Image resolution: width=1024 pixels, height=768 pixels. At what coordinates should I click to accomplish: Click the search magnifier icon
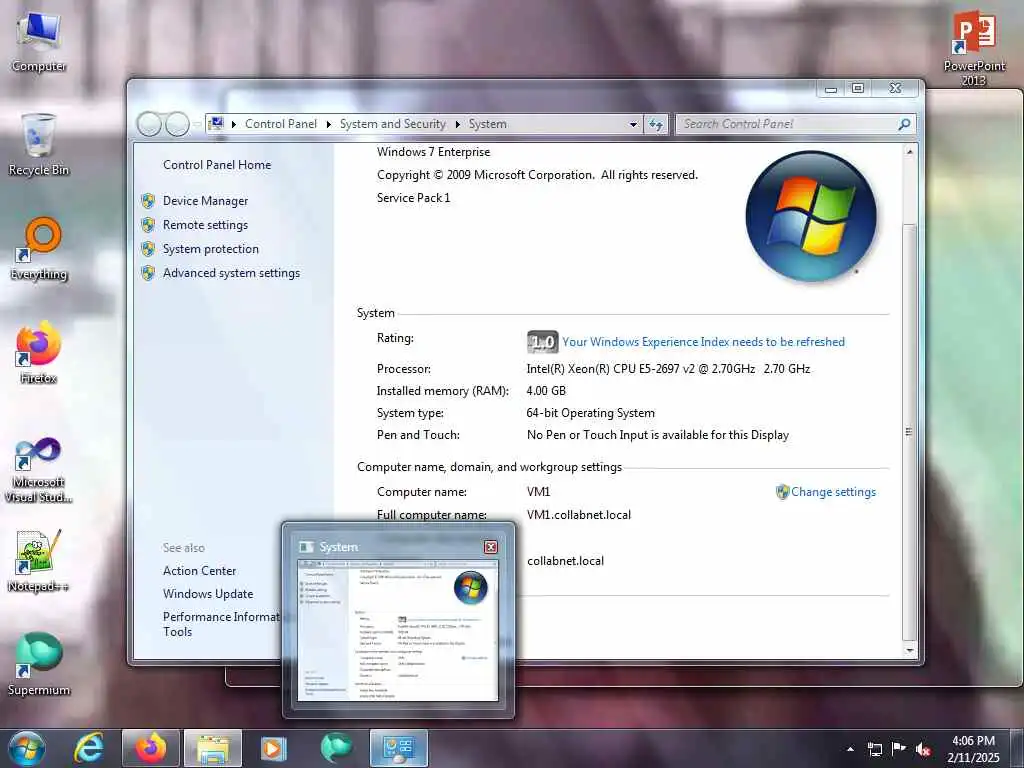tap(904, 124)
